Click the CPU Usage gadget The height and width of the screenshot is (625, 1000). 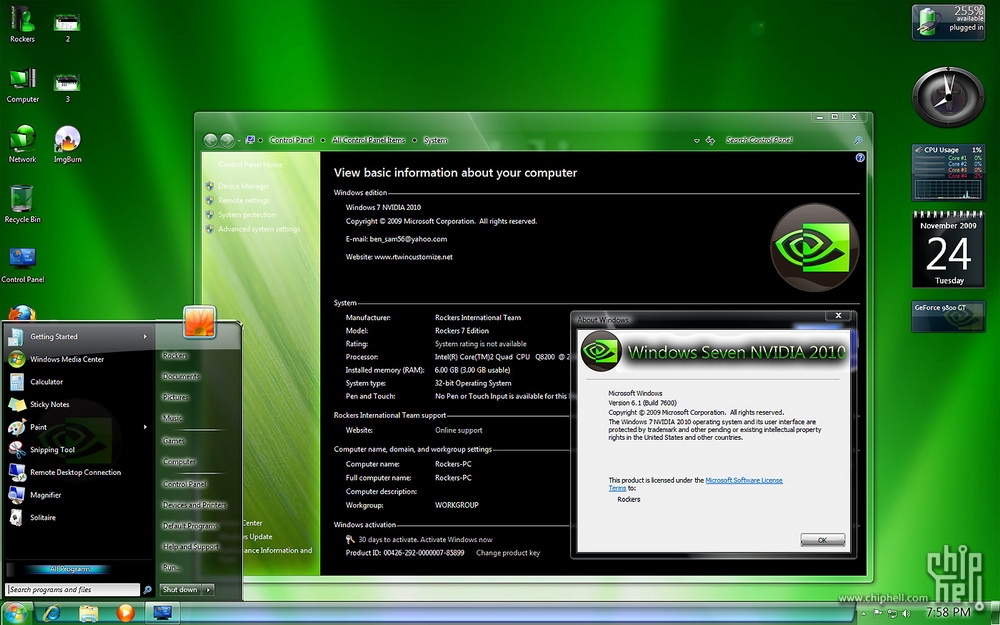[x=948, y=173]
